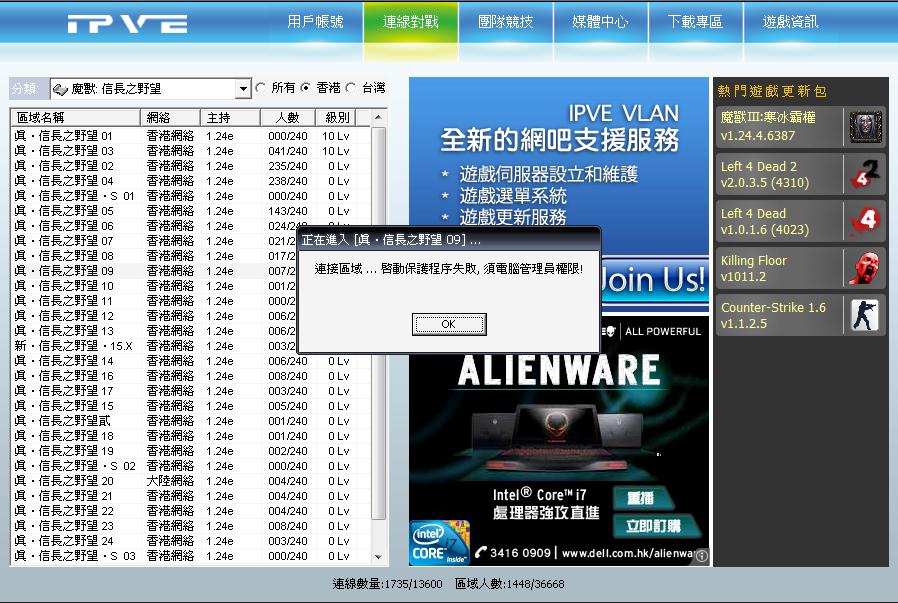Sort the list by 區域名稱 column header
The image size is (898, 603).
tap(76, 117)
